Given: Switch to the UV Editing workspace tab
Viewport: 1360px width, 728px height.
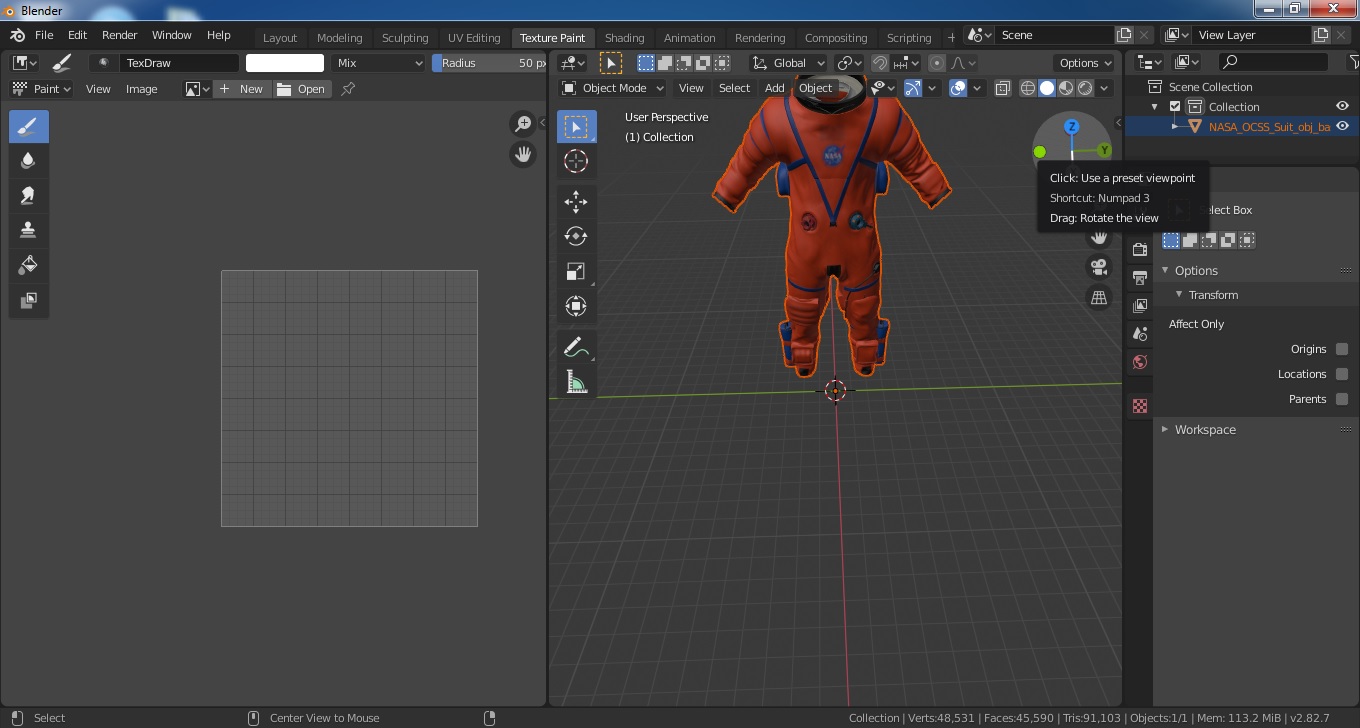Looking at the screenshot, I should click(474, 38).
